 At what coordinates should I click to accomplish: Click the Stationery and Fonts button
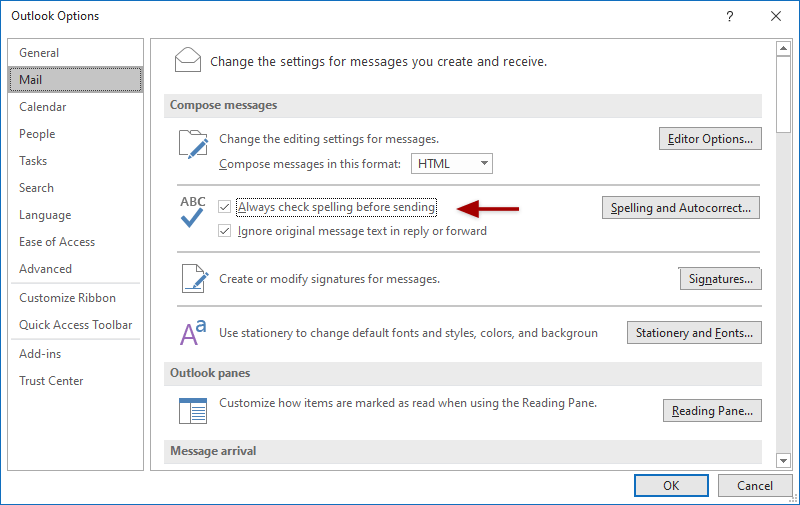coord(694,333)
